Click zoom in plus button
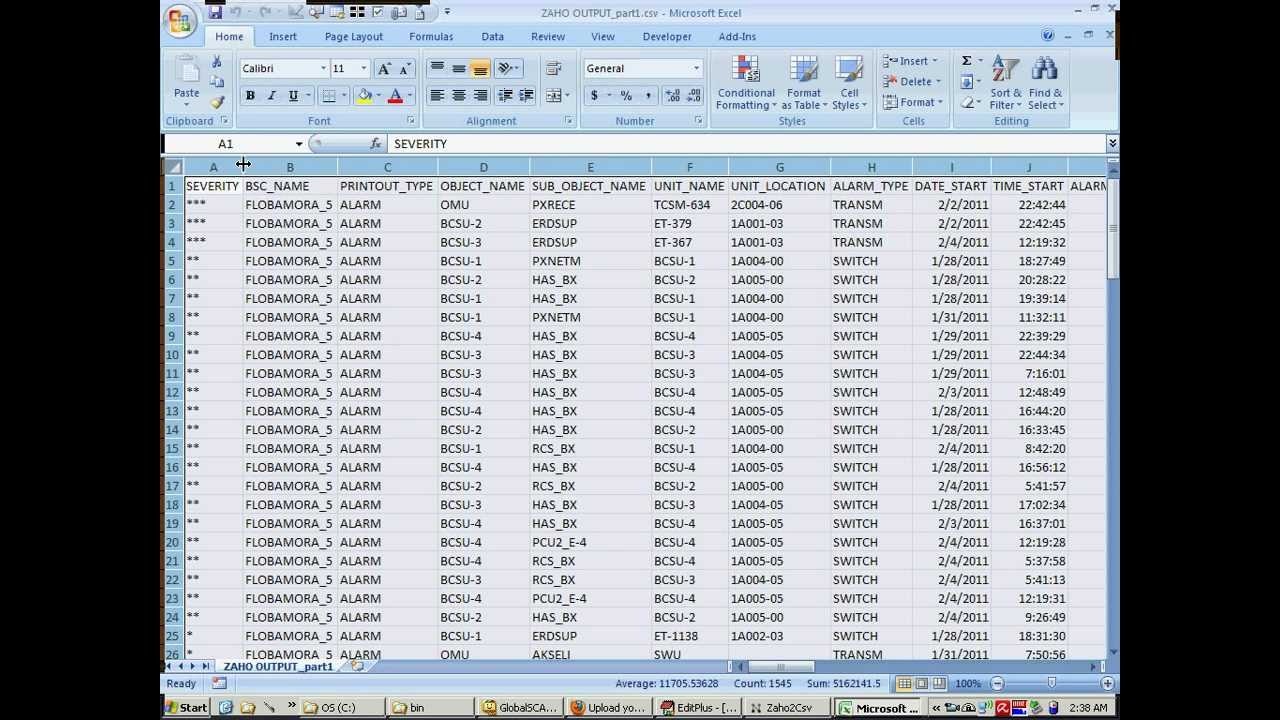Viewport: 1280px width, 720px height. point(1107,684)
